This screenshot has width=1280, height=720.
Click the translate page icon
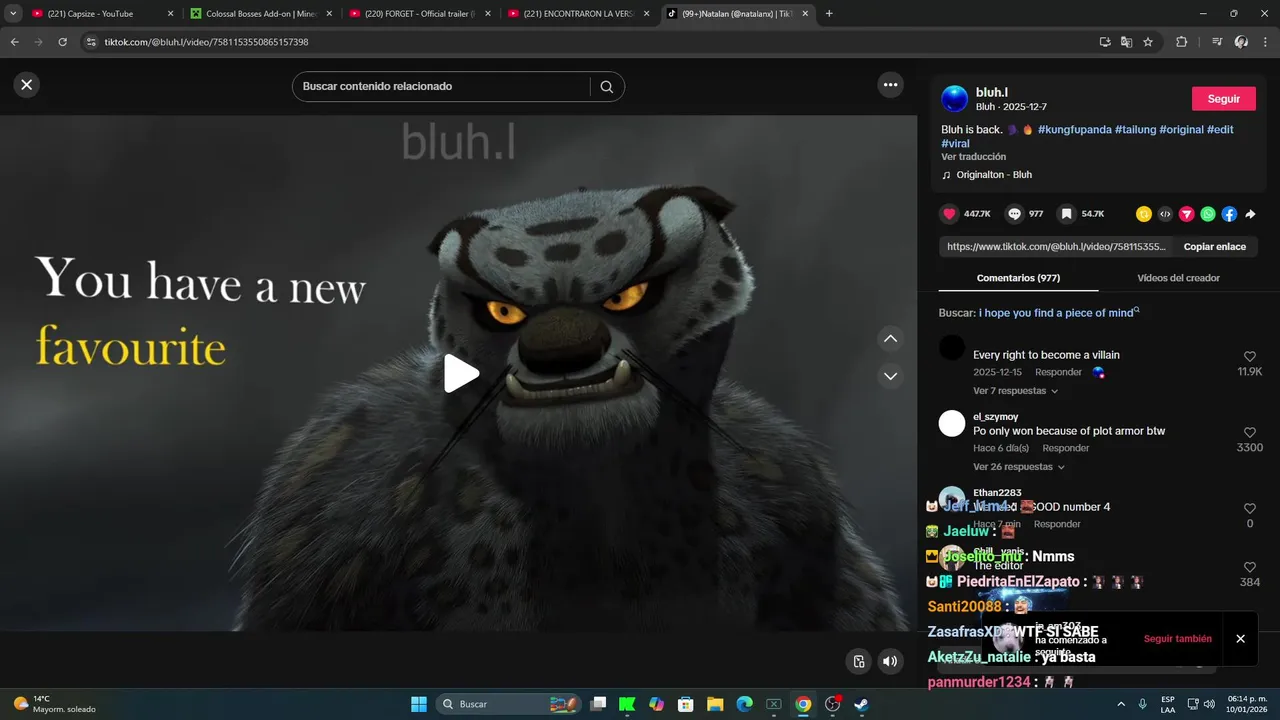click(1126, 42)
